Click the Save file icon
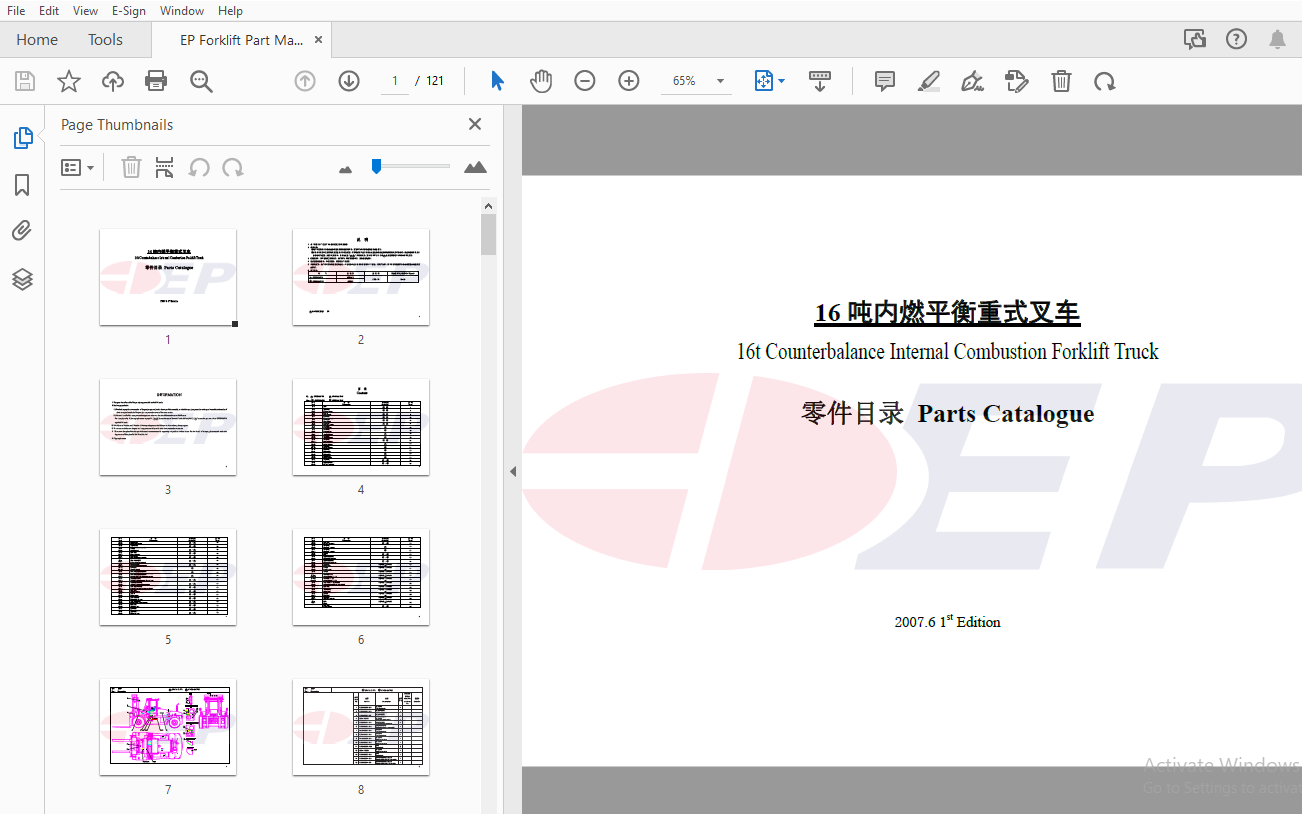The height and width of the screenshot is (814, 1302). tap(25, 81)
